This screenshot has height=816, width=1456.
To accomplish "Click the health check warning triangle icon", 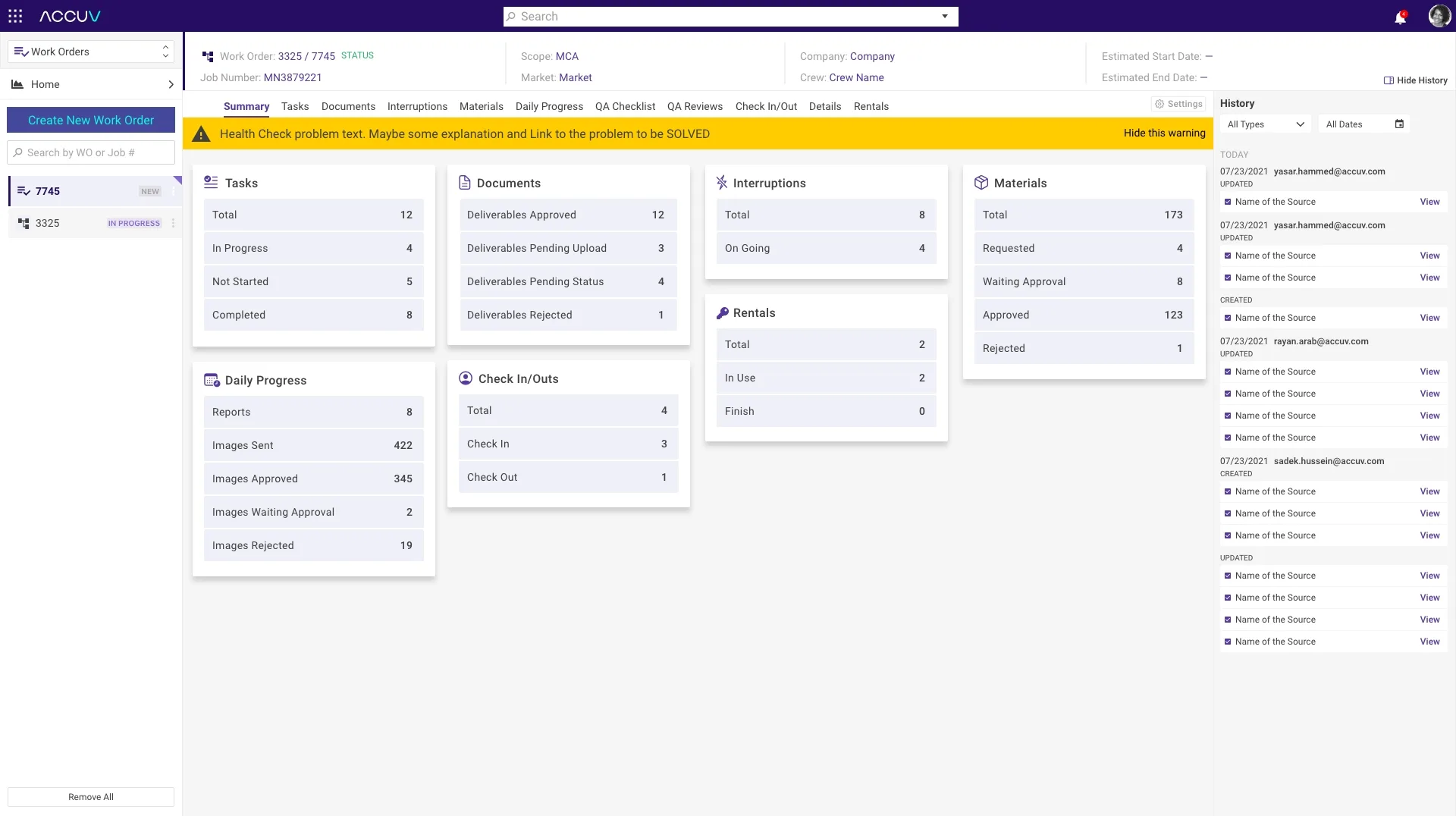I will [201, 134].
